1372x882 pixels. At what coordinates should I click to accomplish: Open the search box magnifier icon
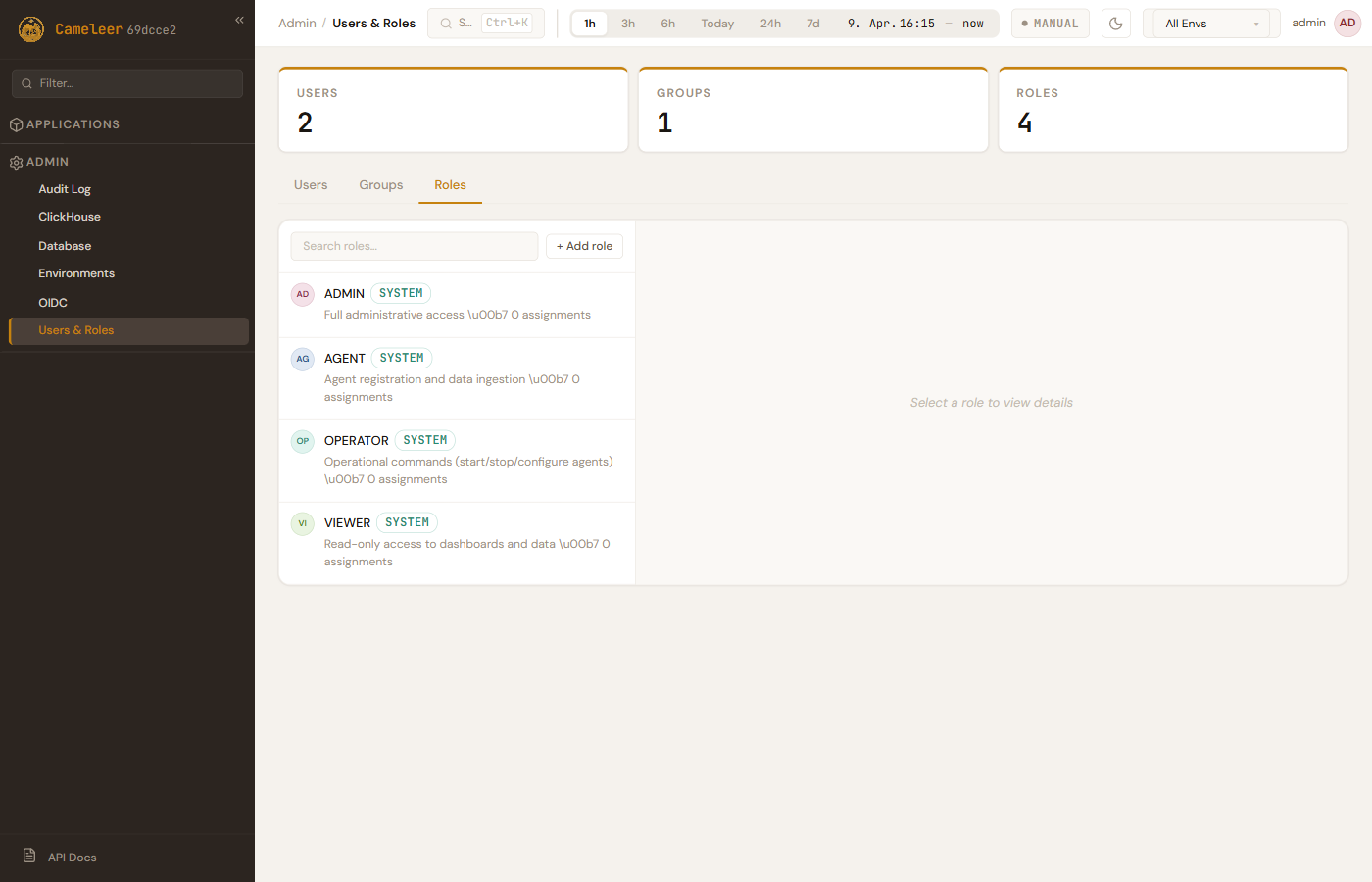coord(447,24)
